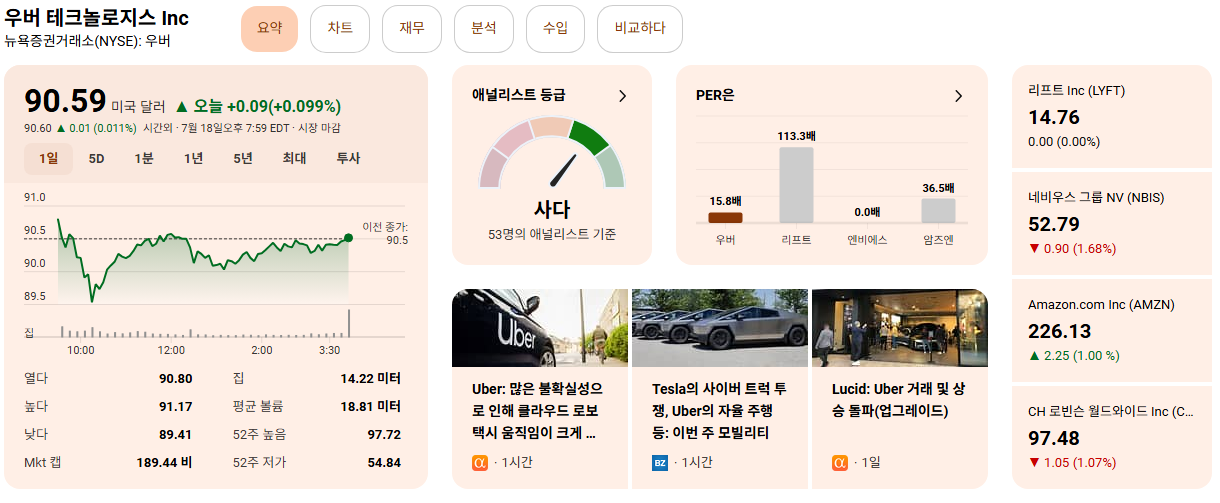Screen dimensions: 1220x503
Task: Click the 사다 rating label
Action: click(552, 209)
